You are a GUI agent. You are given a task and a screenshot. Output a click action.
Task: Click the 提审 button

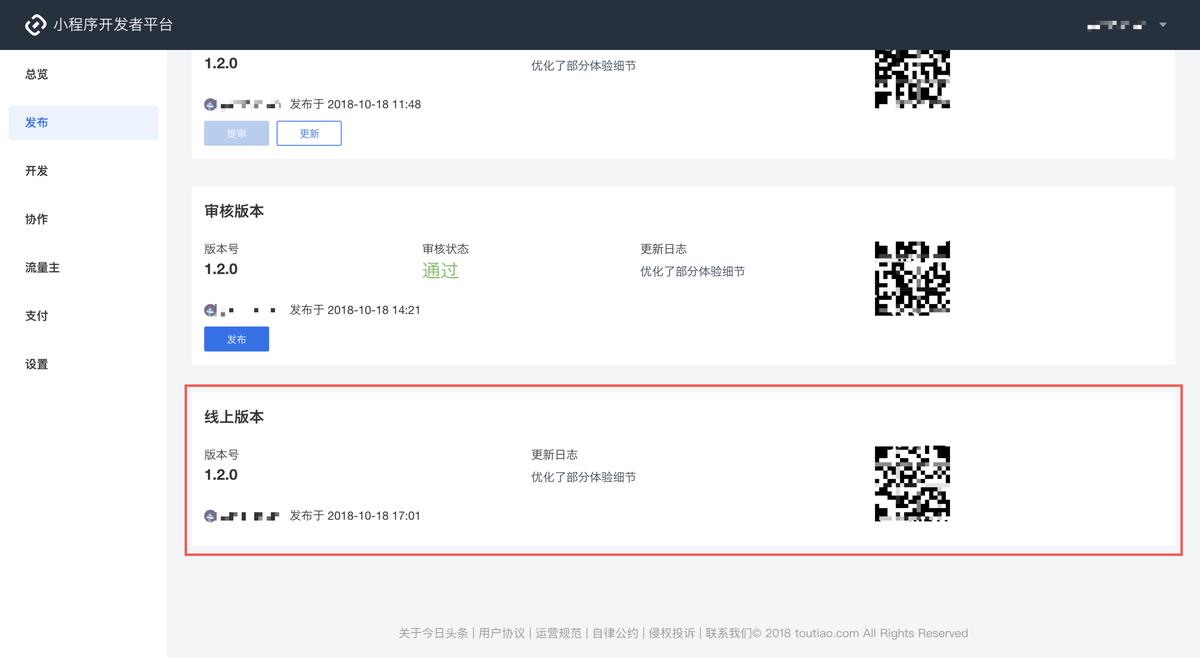click(x=236, y=133)
